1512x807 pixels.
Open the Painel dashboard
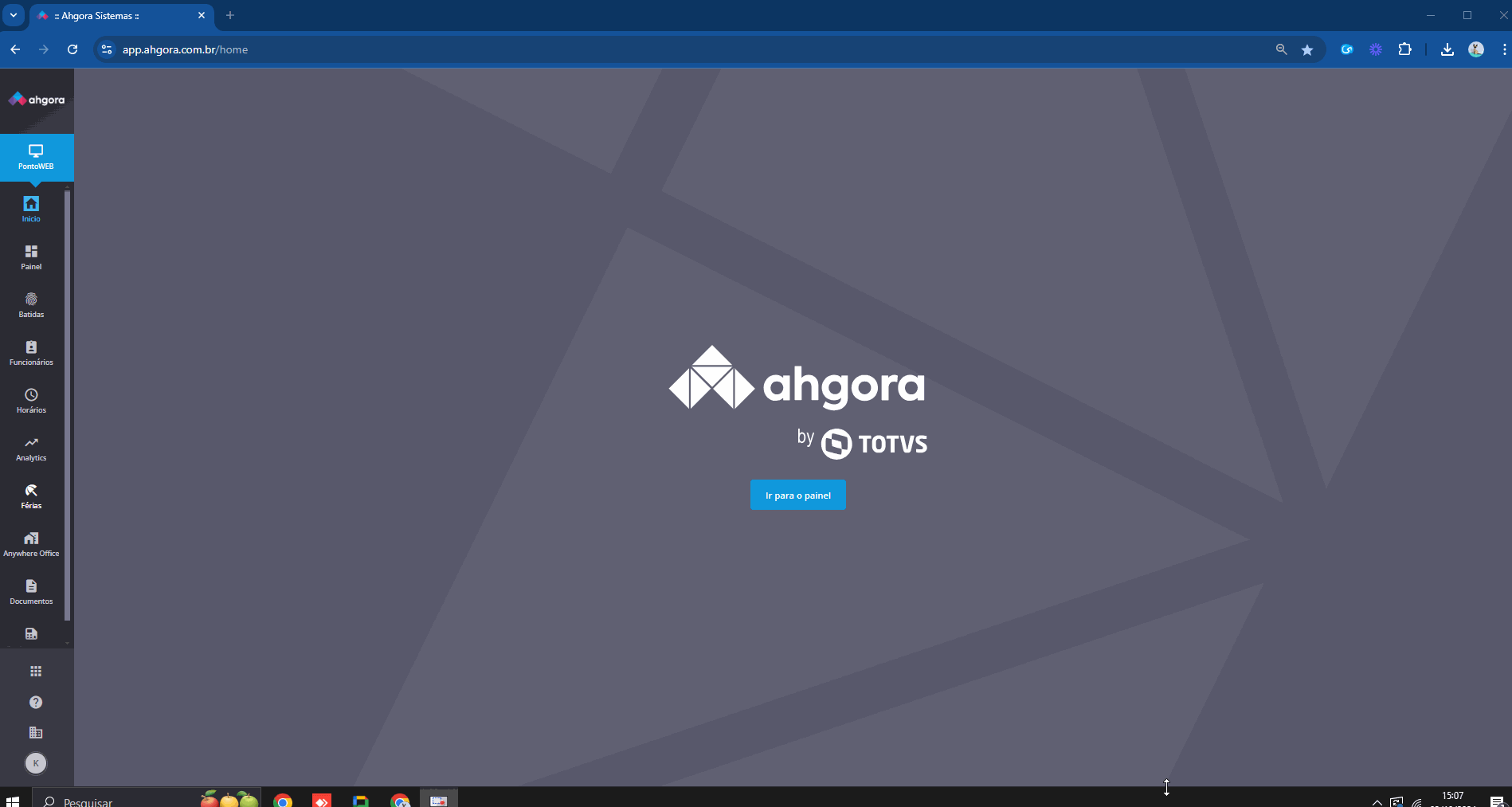point(31,257)
